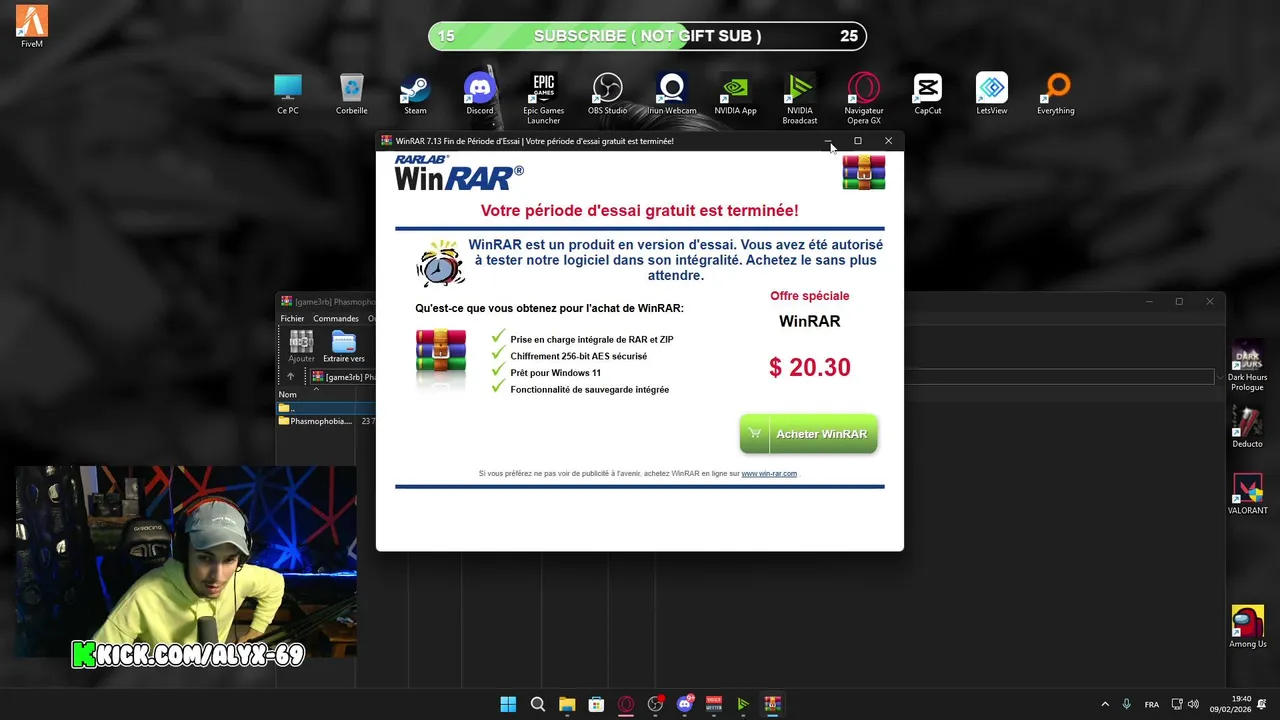This screenshot has width=1280, height=720.
Task: Switch to OBS Studio in taskbar
Action: [x=655, y=704]
